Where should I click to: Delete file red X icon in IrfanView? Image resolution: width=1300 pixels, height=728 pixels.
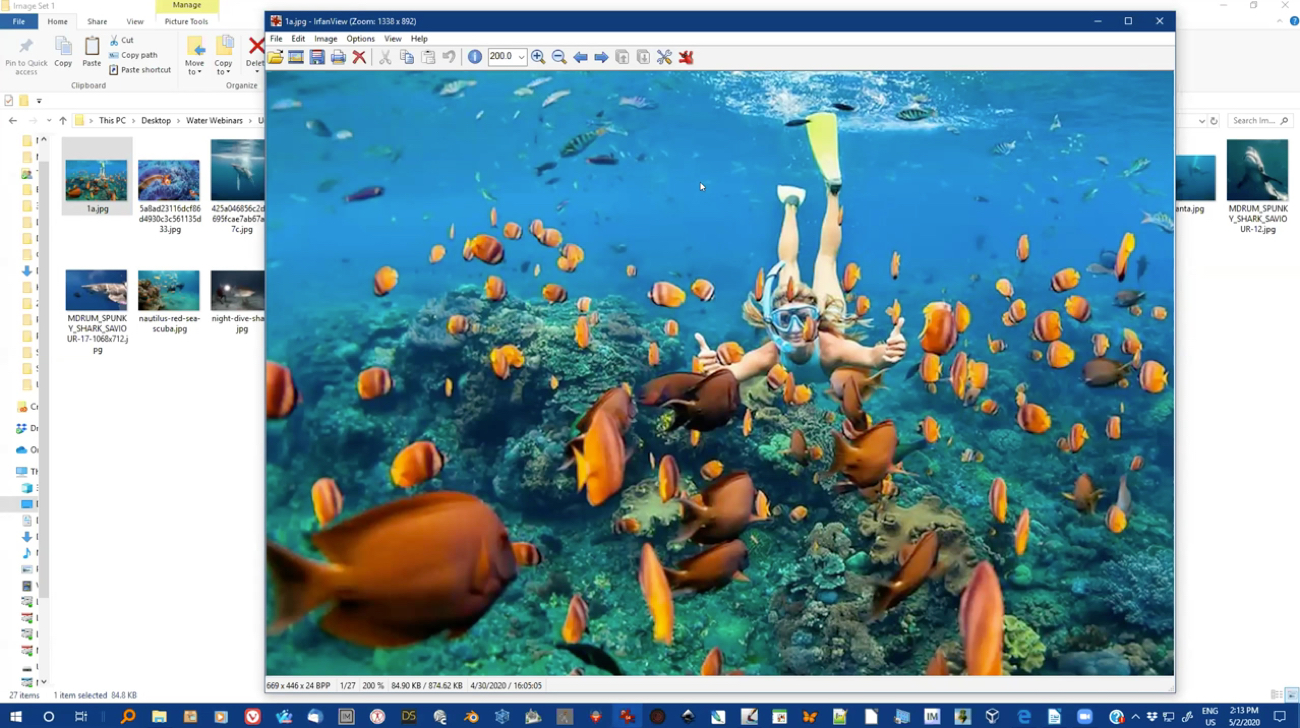pyautogui.click(x=359, y=57)
